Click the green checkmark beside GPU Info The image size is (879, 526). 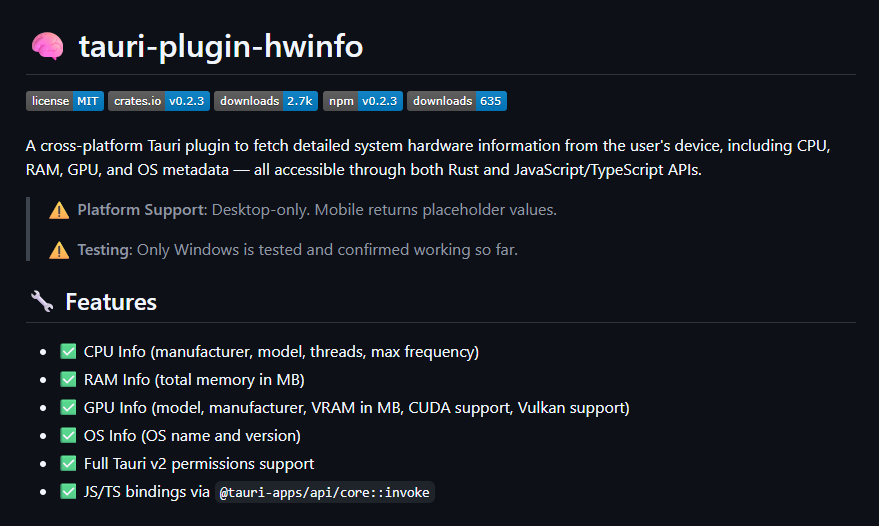(x=68, y=408)
